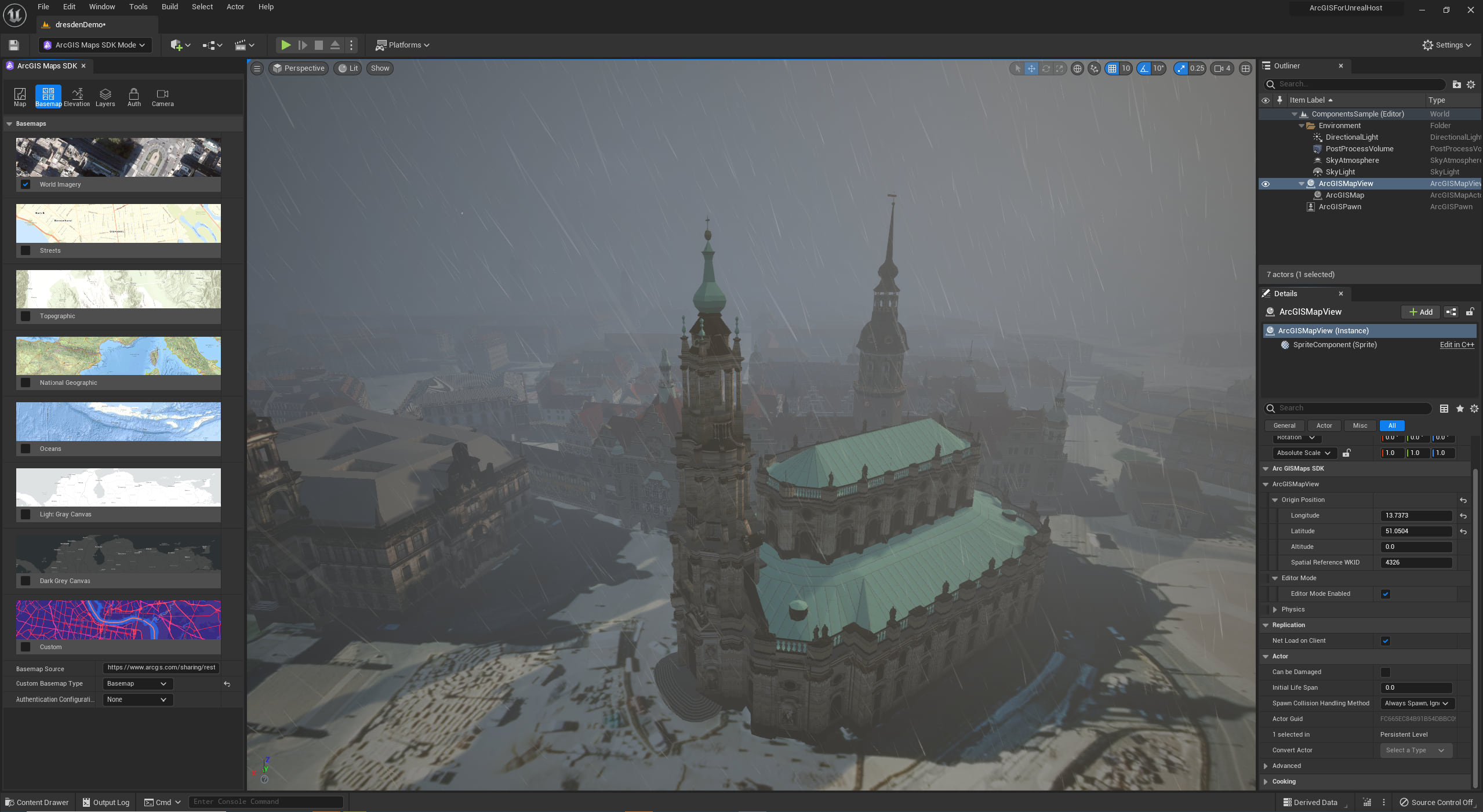
Task: Select the Layers tool in ArcGIS panel
Action: pyautogui.click(x=105, y=96)
